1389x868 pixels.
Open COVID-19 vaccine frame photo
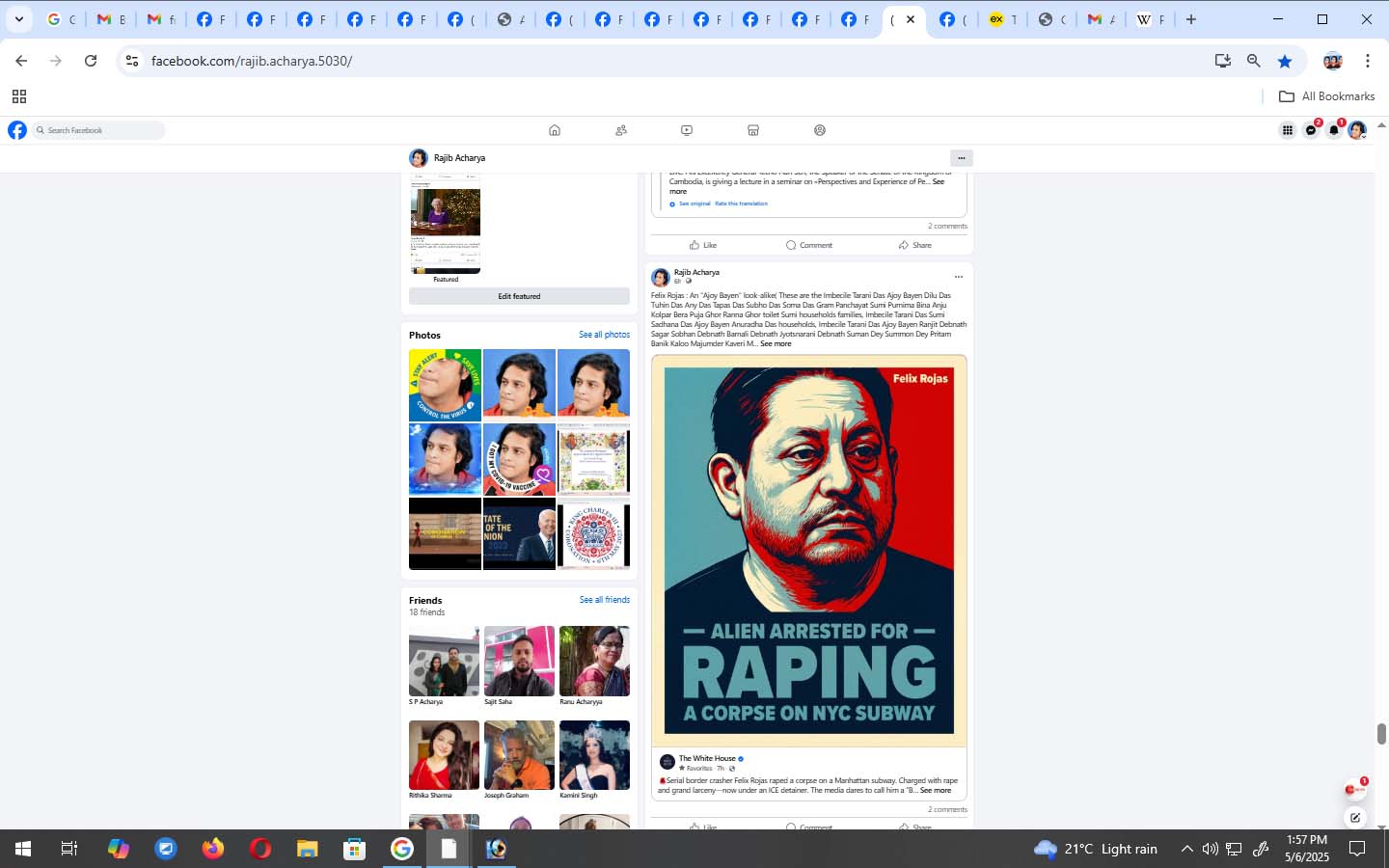519,459
